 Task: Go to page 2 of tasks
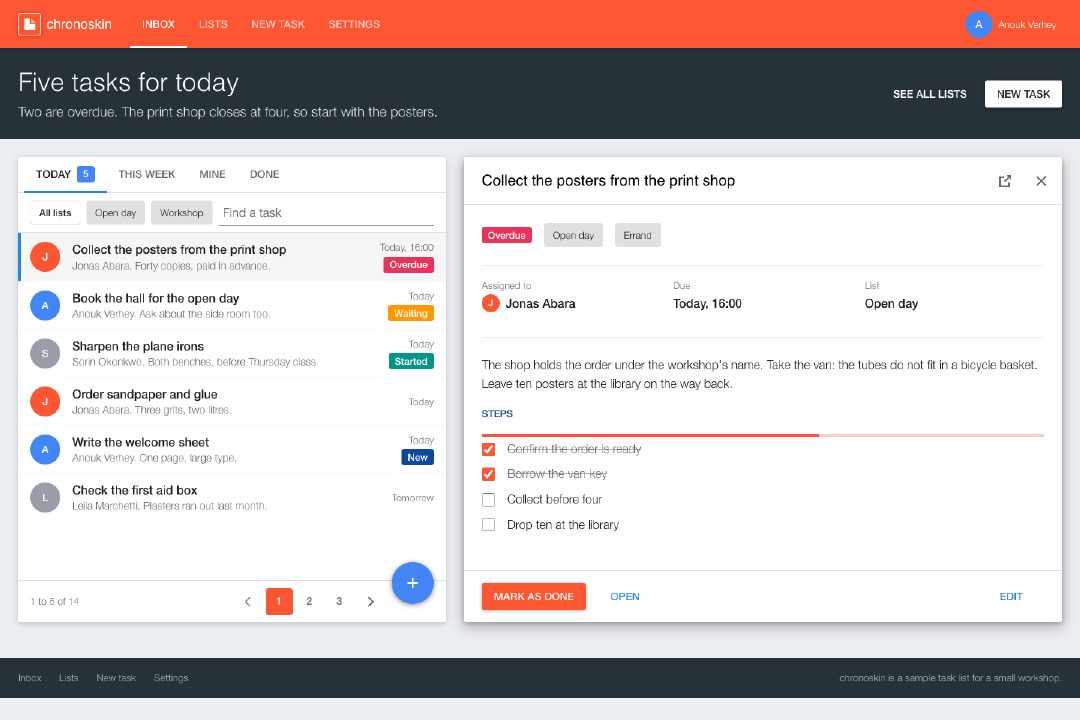click(309, 601)
